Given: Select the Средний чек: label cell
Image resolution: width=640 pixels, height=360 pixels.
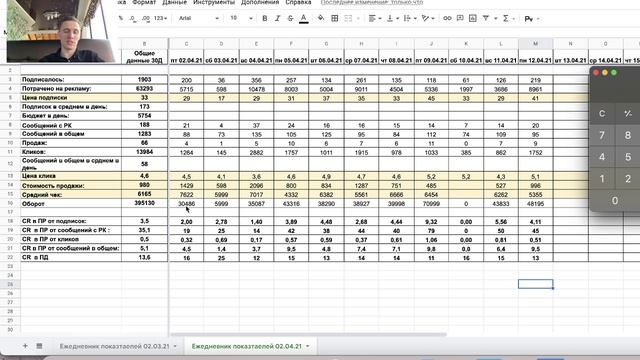Looking at the screenshot, I should [71, 195].
